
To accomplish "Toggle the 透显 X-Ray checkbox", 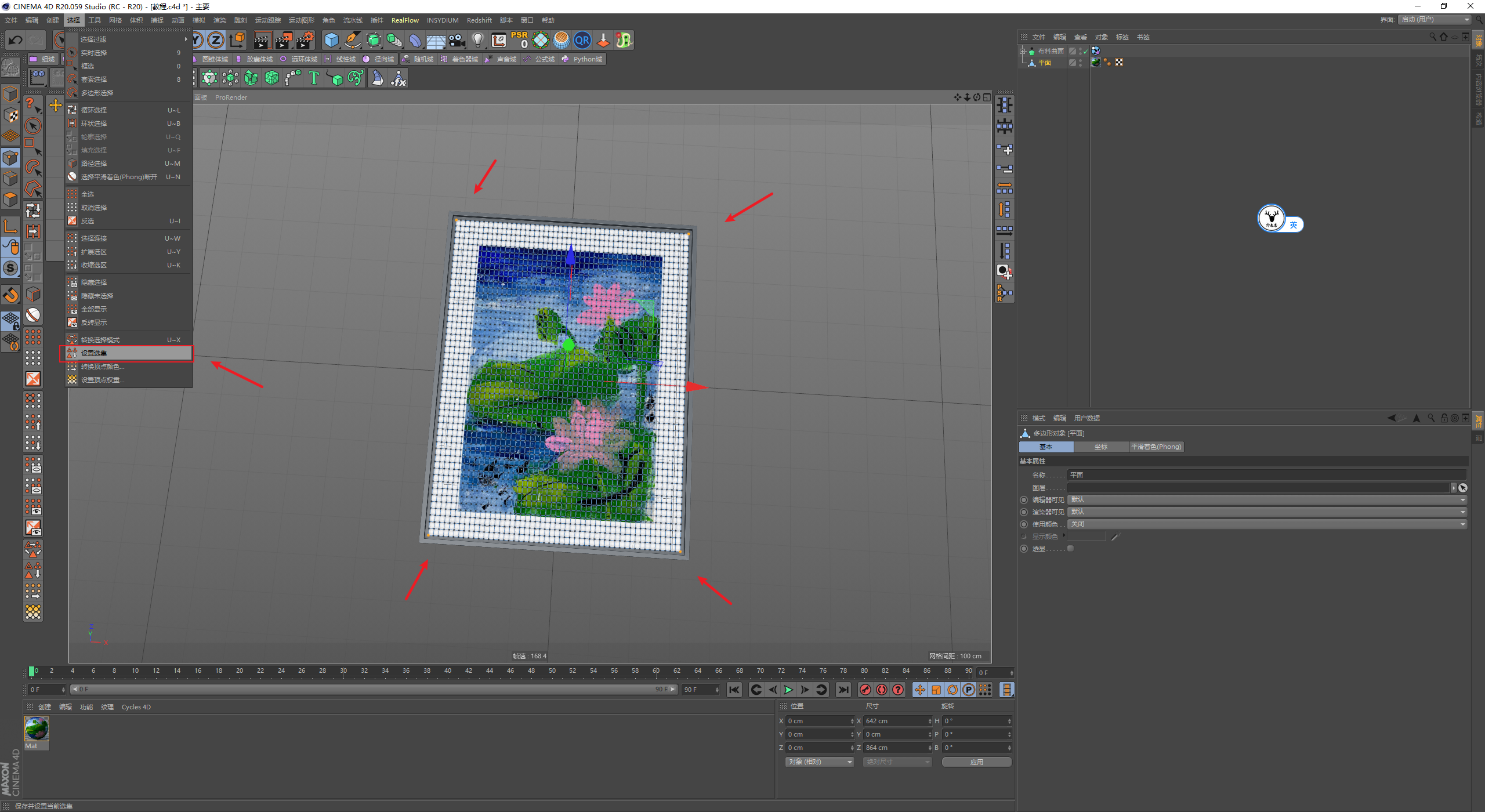I will point(1071,549).
